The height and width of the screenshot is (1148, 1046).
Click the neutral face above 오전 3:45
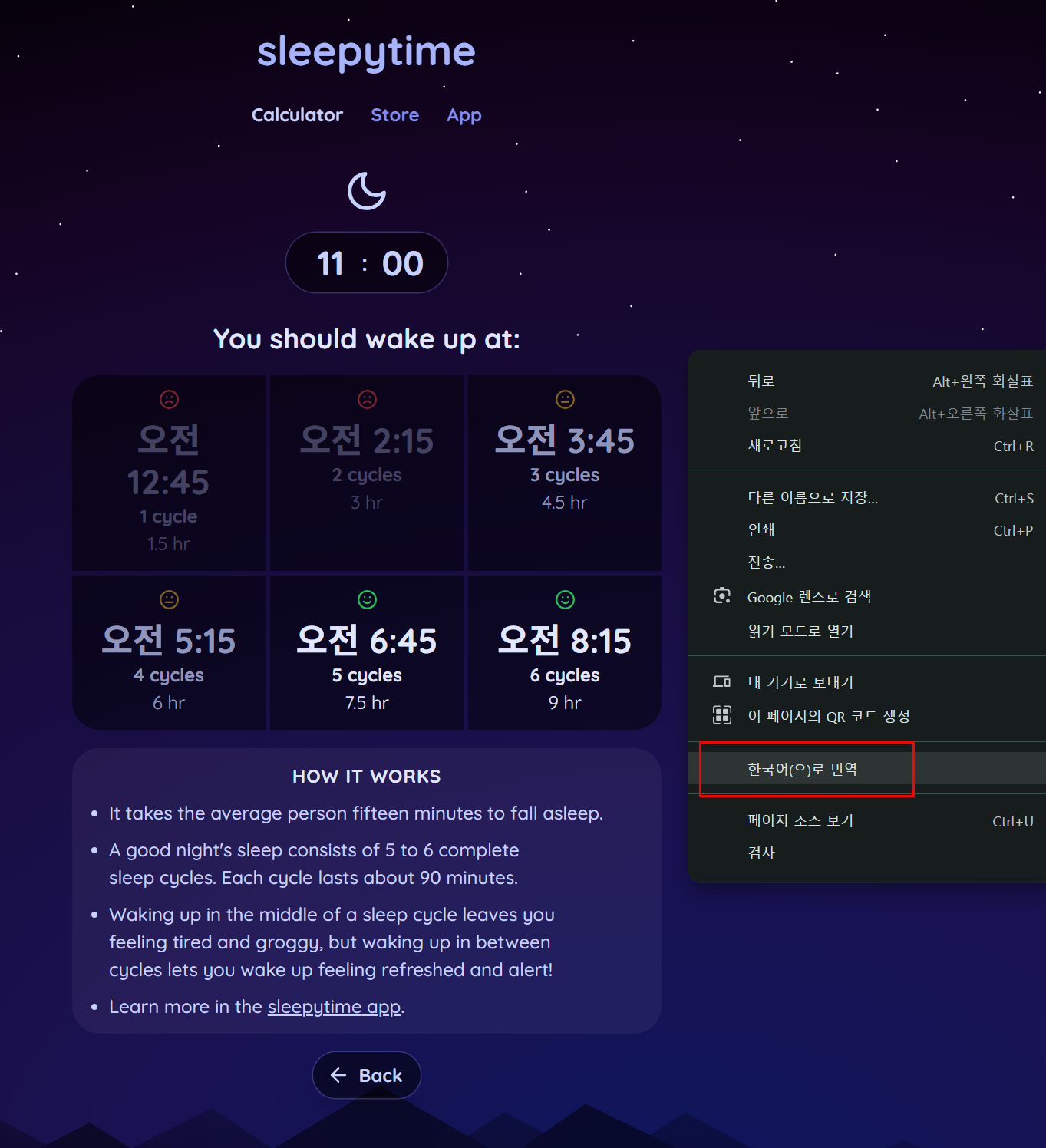[565, 399]
